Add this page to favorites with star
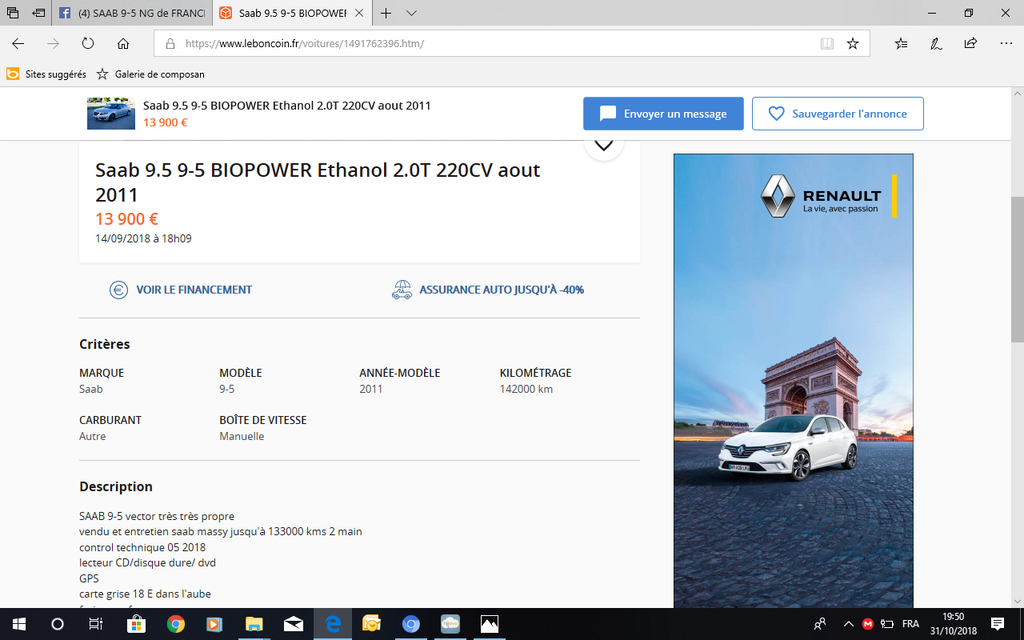The height and width of the screenshot is (640, 1024). [x=852, y=44]
